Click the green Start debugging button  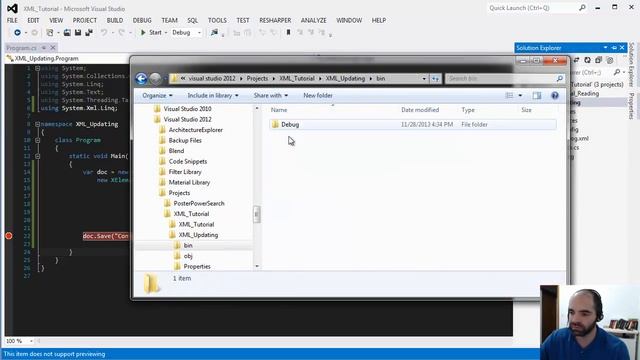point(151,33)
